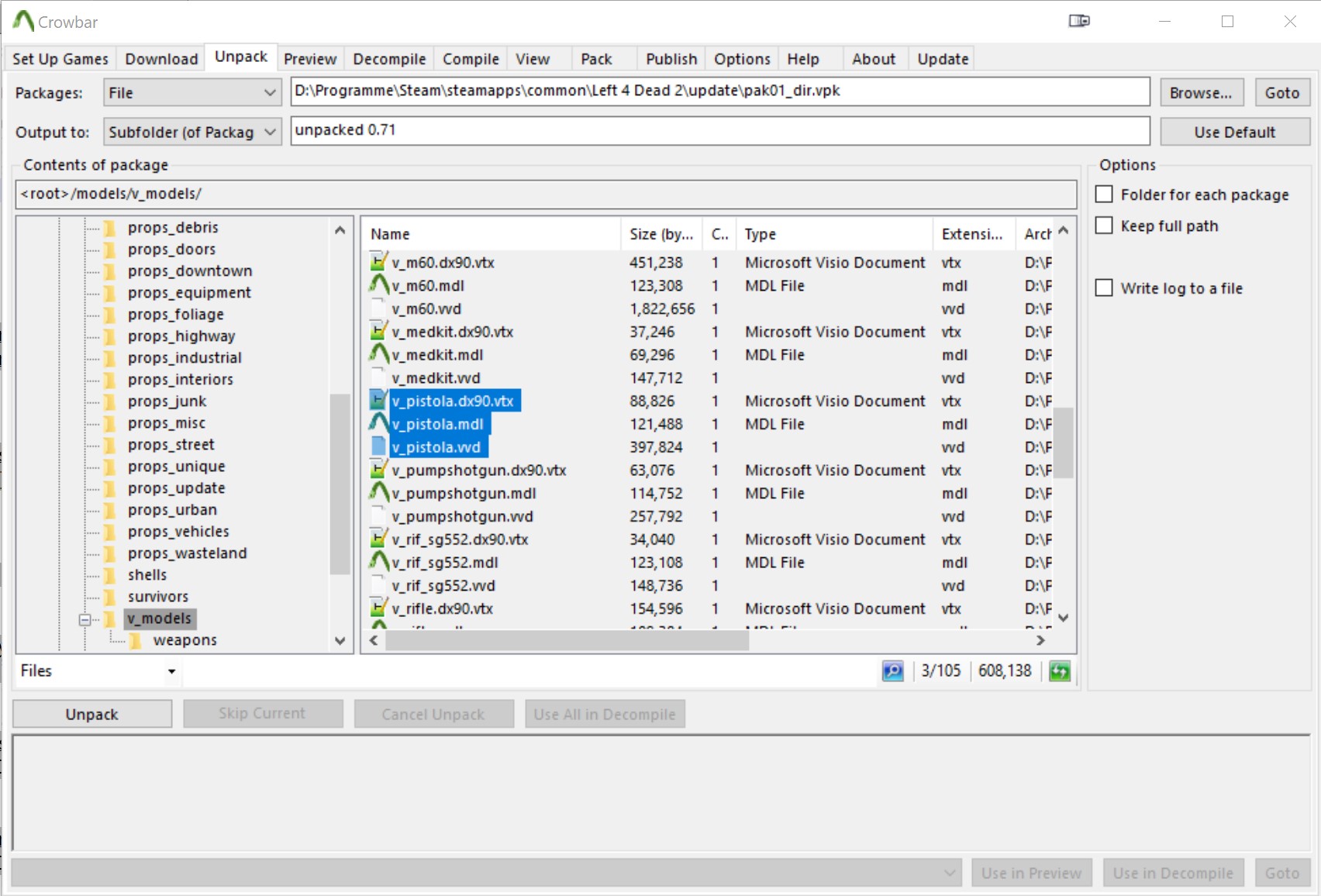Switch to the Decompile tab
This screenshot has width=1321, height=896.
389,59
